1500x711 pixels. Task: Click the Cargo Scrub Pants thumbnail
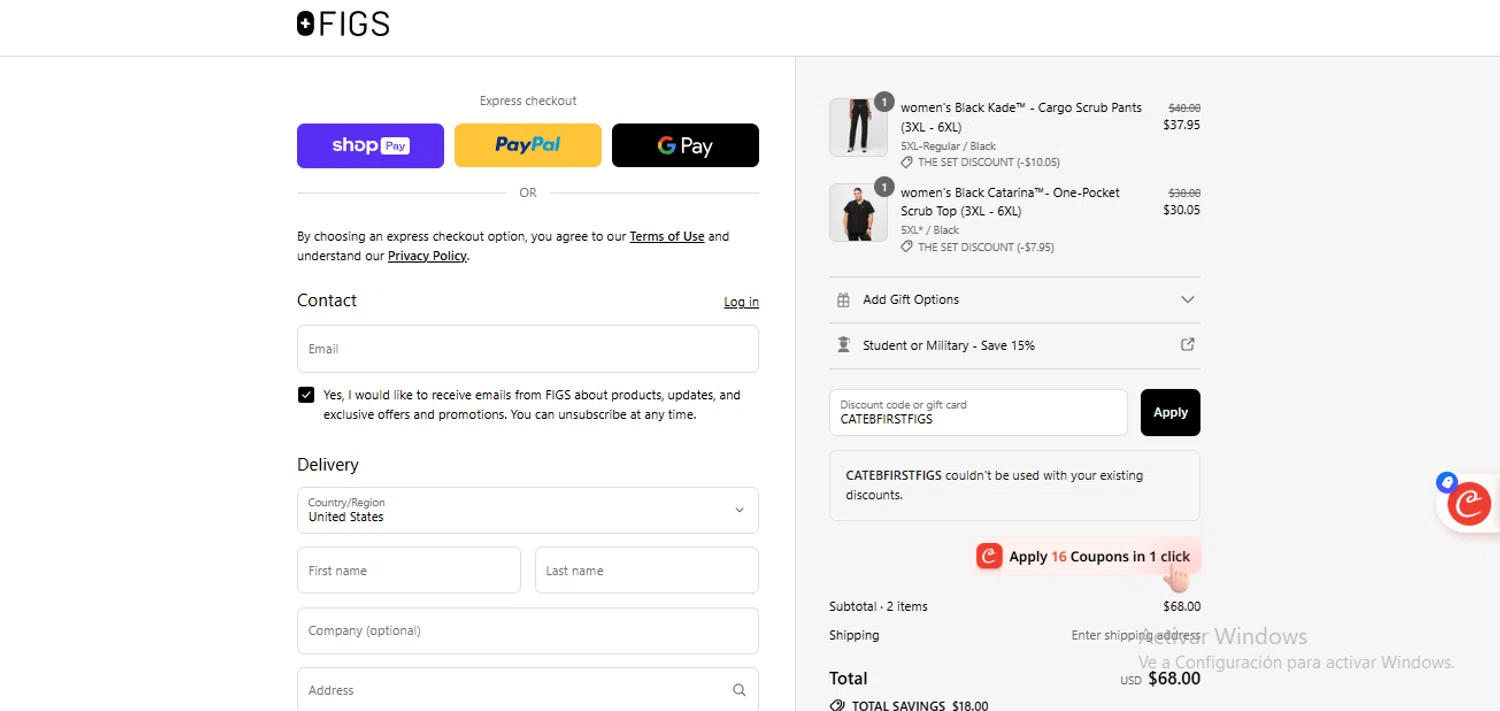pyautogui.click(x=858, y=127)
